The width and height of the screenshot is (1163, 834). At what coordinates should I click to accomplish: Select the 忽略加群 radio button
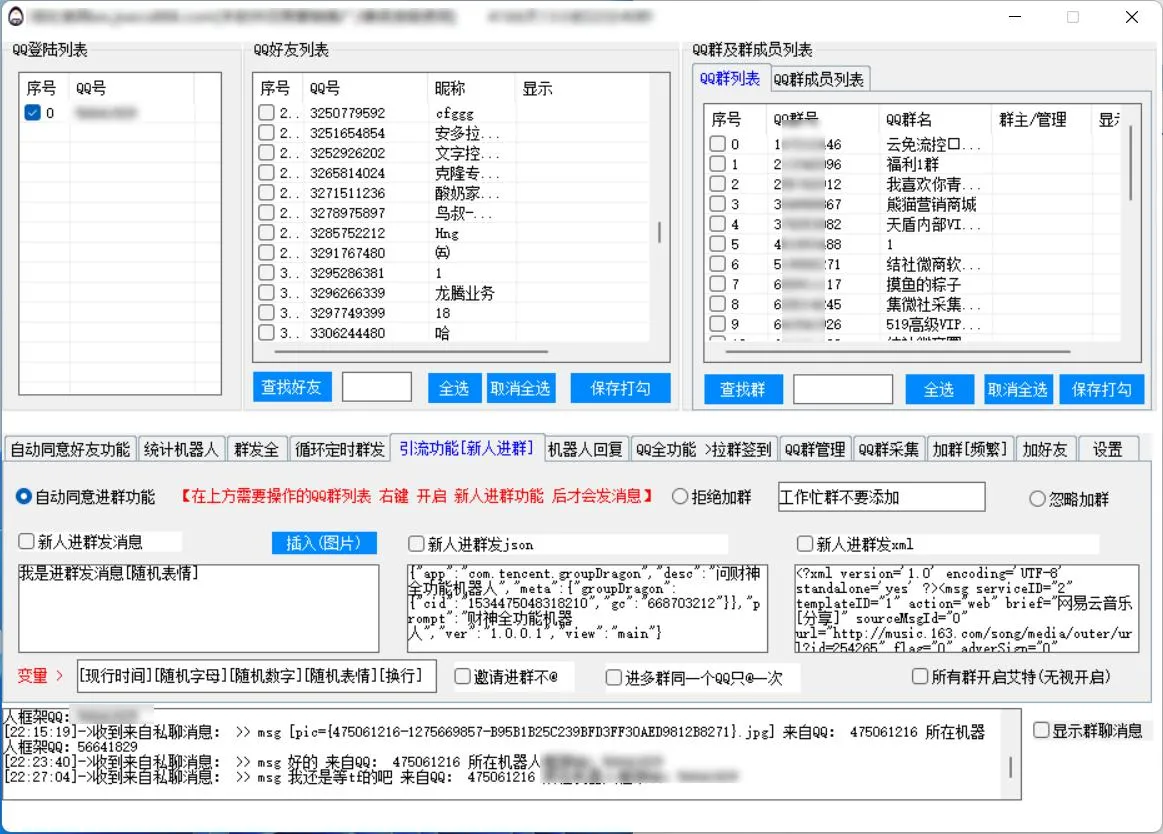click(1037, 499)
